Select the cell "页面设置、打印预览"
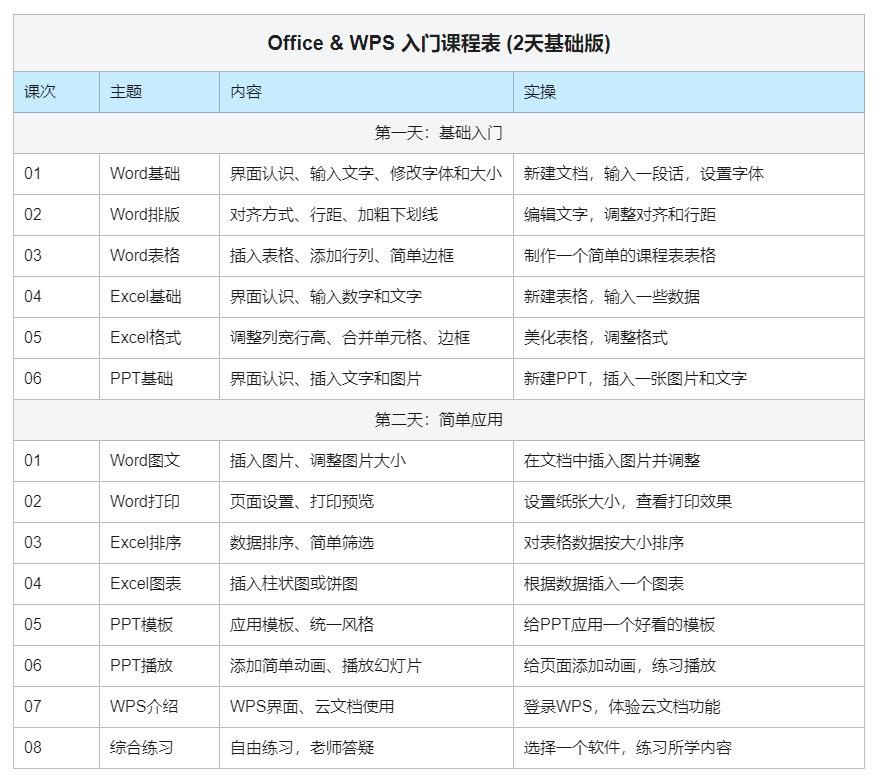 click(366, 502)
